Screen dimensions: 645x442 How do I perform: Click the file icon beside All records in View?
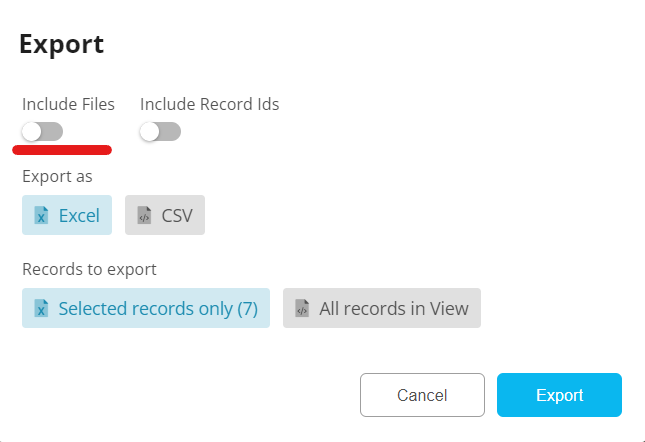[x=302, y=309]
